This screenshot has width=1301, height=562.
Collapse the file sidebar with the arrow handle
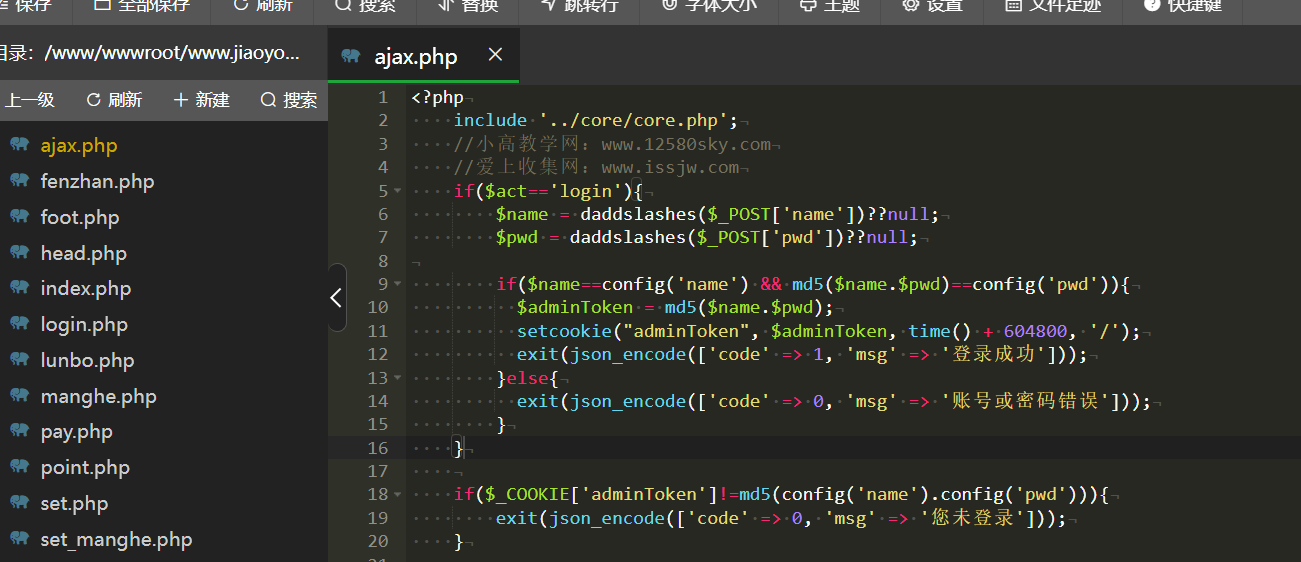(x=336, y=297)
